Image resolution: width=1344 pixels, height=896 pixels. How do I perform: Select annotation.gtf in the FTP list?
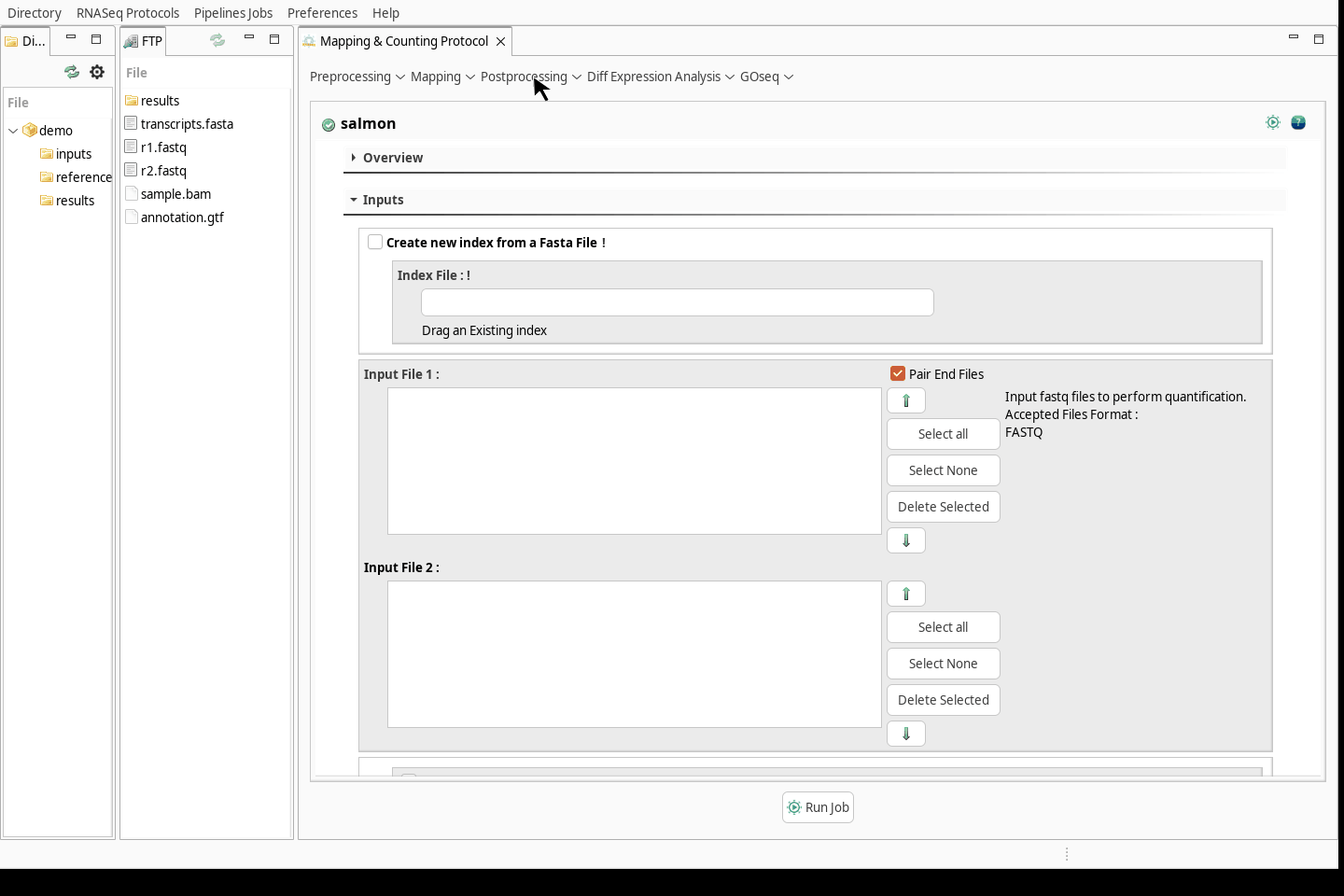182,217
